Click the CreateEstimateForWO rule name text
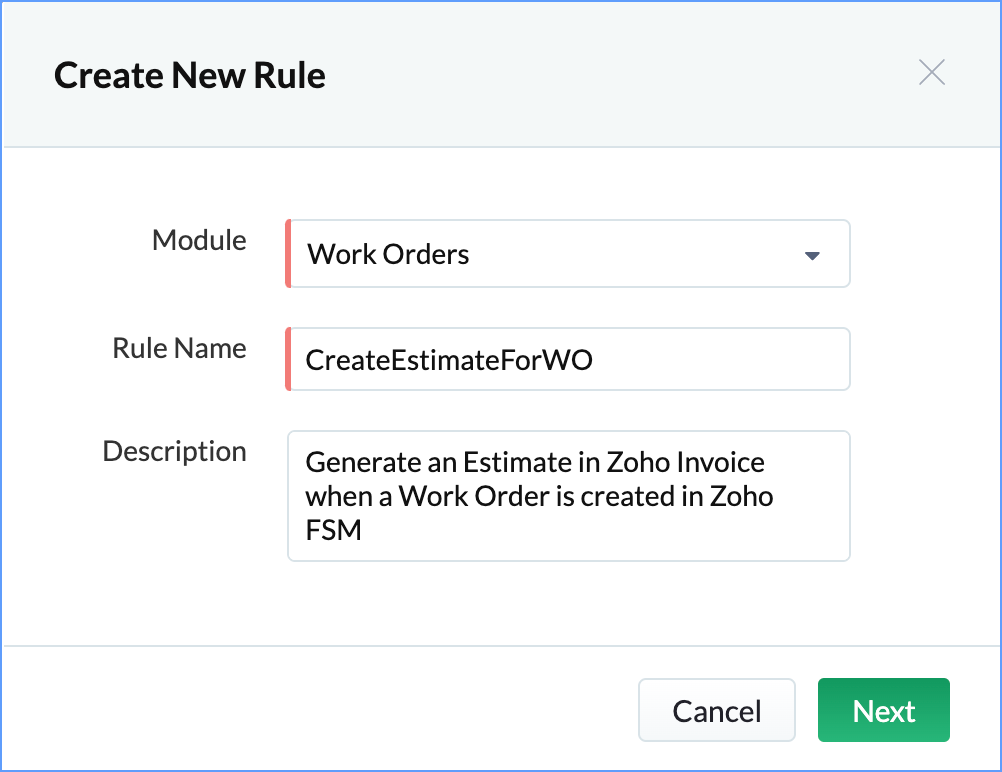 (449, 360)
